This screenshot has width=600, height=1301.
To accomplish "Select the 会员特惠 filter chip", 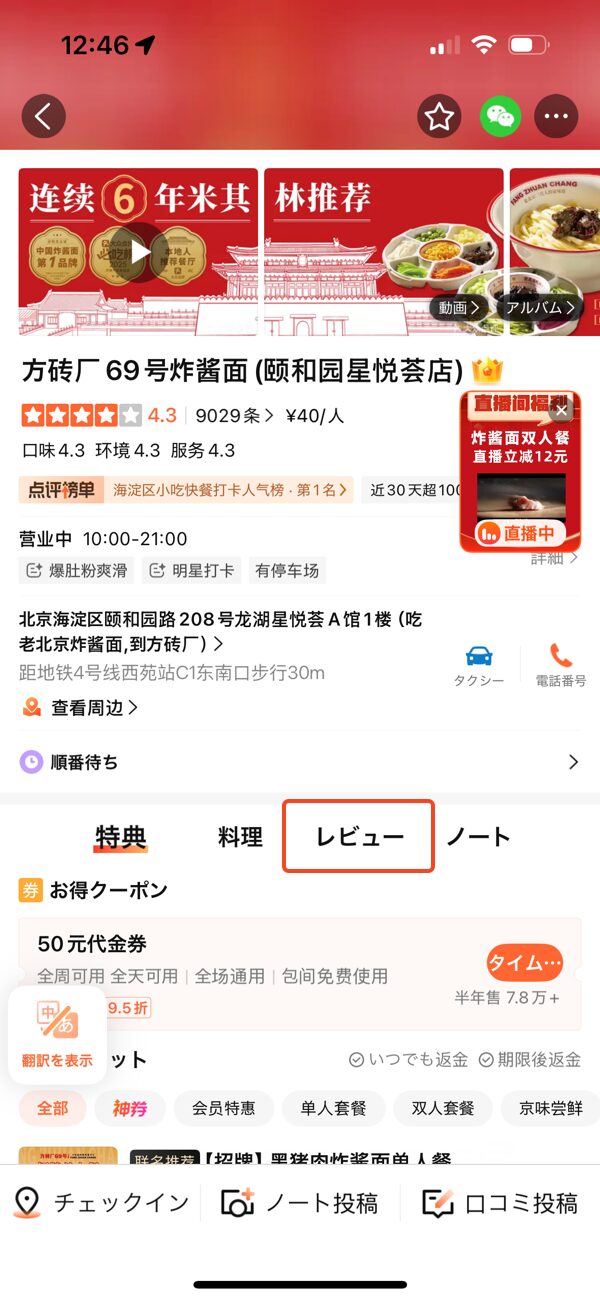I will [x=223, y=1109].
